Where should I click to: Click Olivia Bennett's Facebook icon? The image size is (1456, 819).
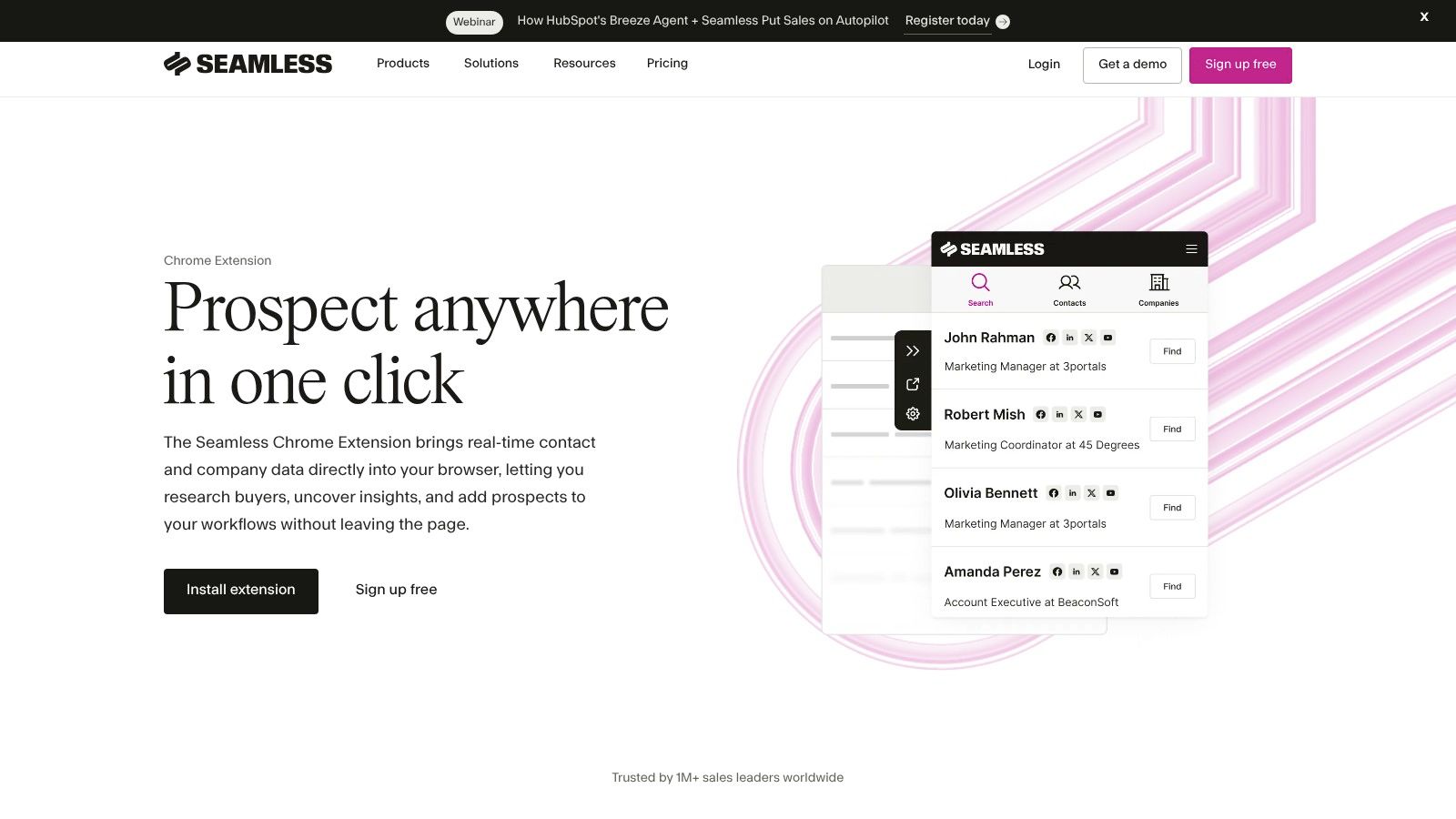click(x=1054, y=493)
